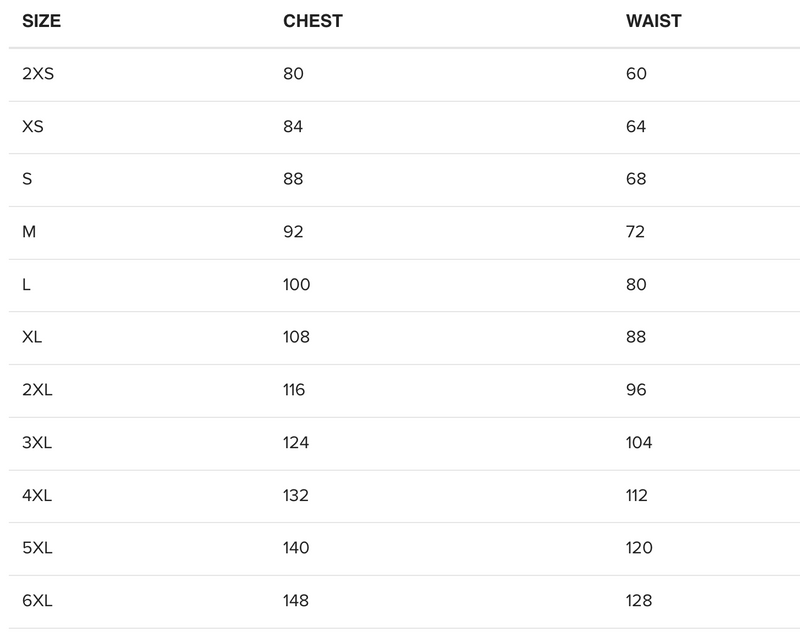This screenshot has width=800, height=642.
Task: Choose the XL size row label
Action: tap(32, 337)
